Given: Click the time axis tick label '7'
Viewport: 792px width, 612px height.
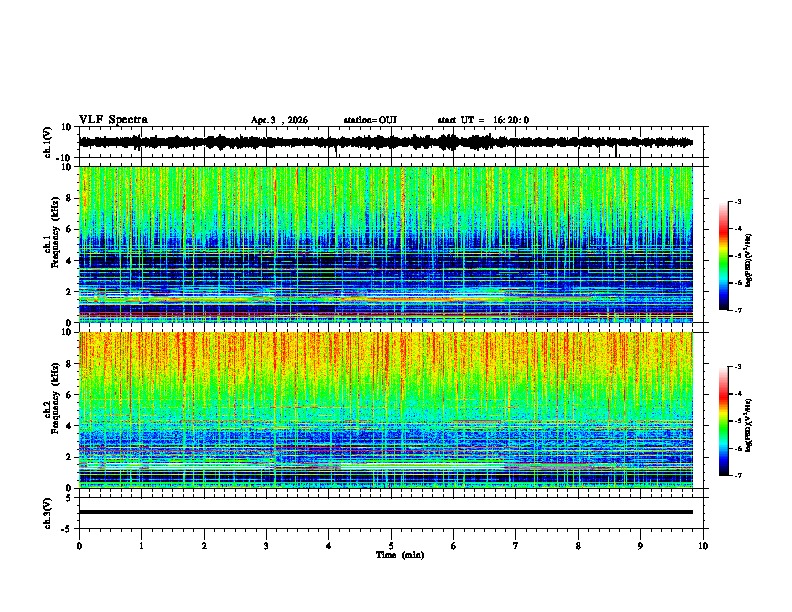Looking at the screenshot, I should tap(516, 546).
